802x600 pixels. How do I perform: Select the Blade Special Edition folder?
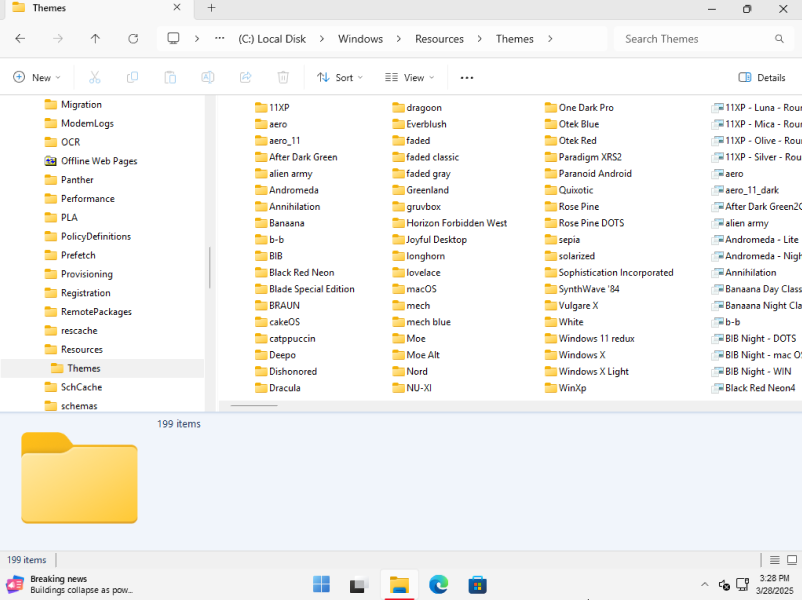[x=305, y=289]
